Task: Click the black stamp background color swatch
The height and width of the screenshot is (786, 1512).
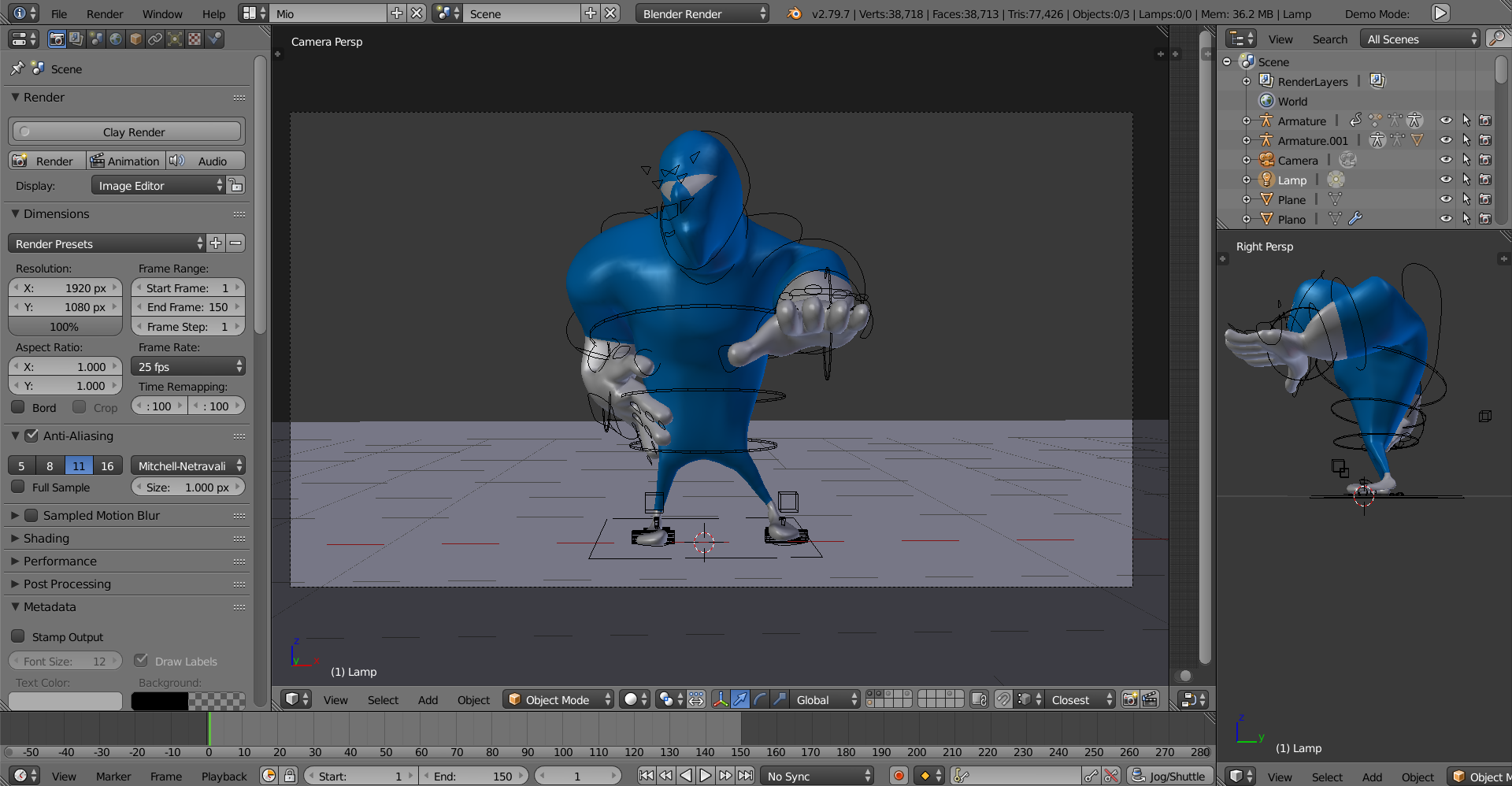Action: 159,700
